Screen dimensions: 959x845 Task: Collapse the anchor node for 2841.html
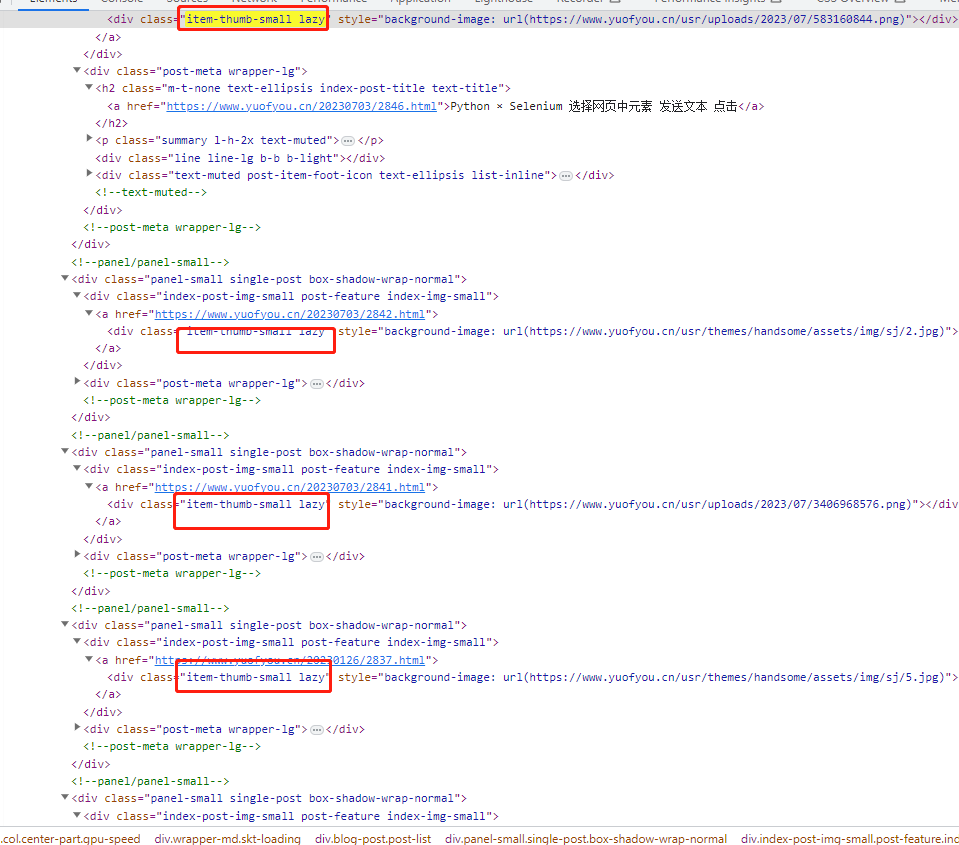pyautogui.click(x=89, y=487)
